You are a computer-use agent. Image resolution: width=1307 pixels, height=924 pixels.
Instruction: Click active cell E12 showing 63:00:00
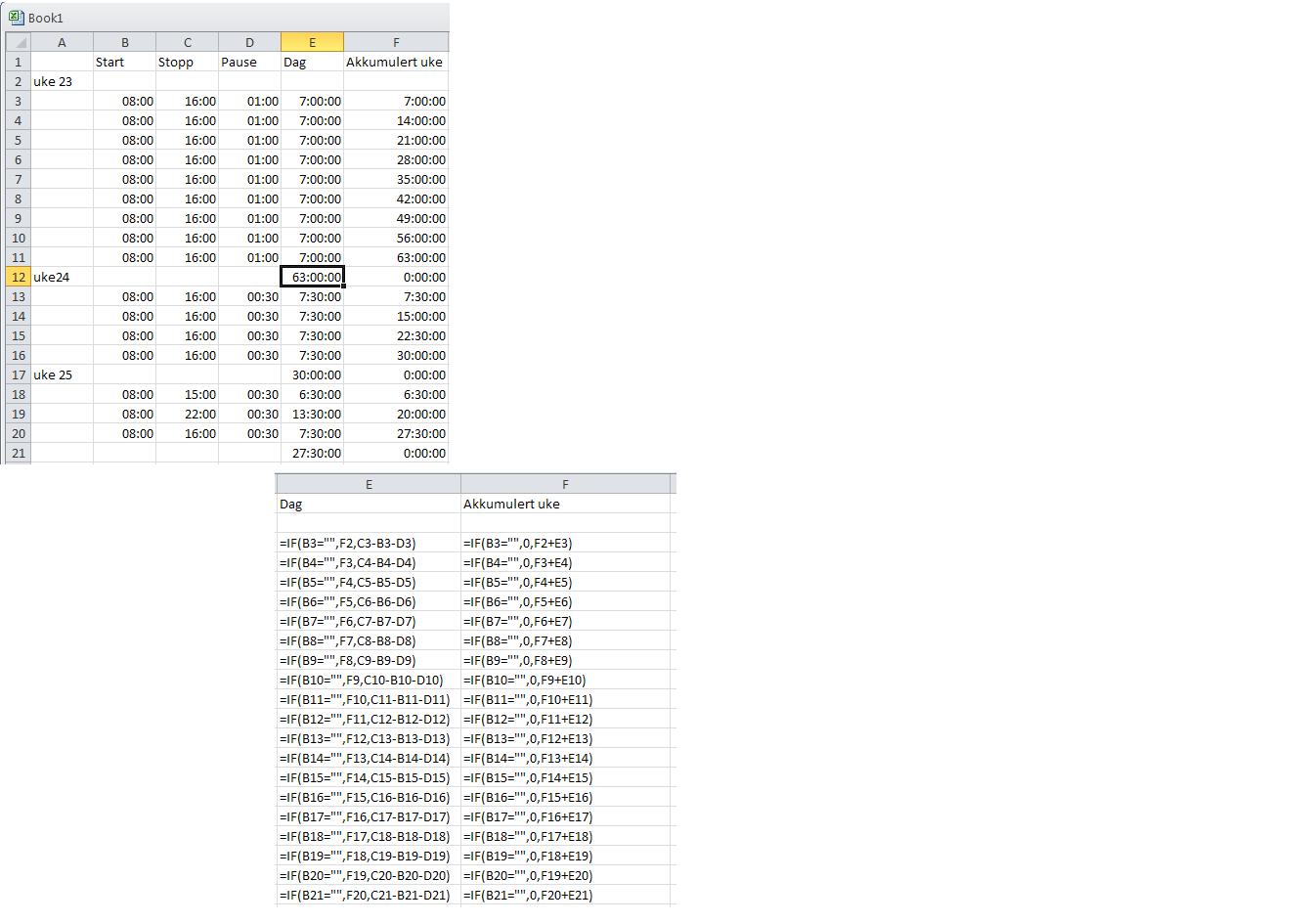312,277
